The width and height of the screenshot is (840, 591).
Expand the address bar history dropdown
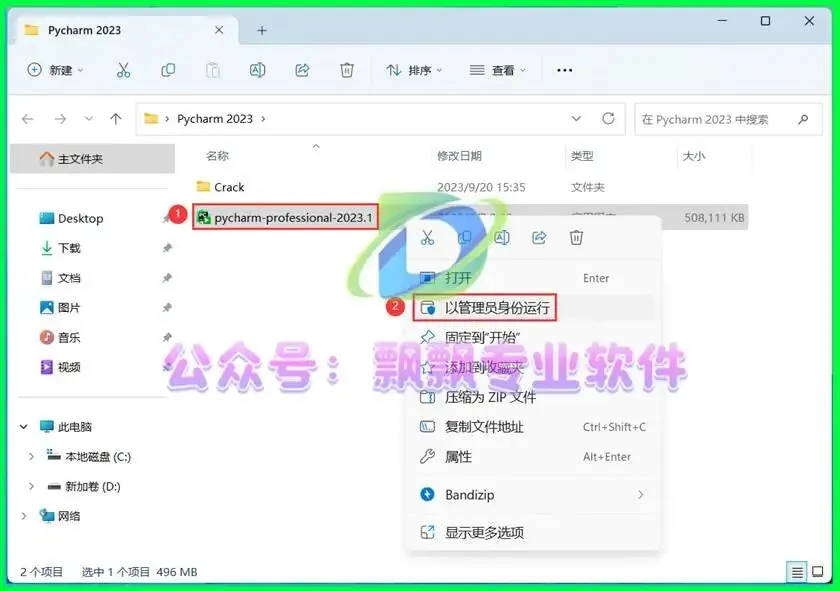click(x=576, y=118)
